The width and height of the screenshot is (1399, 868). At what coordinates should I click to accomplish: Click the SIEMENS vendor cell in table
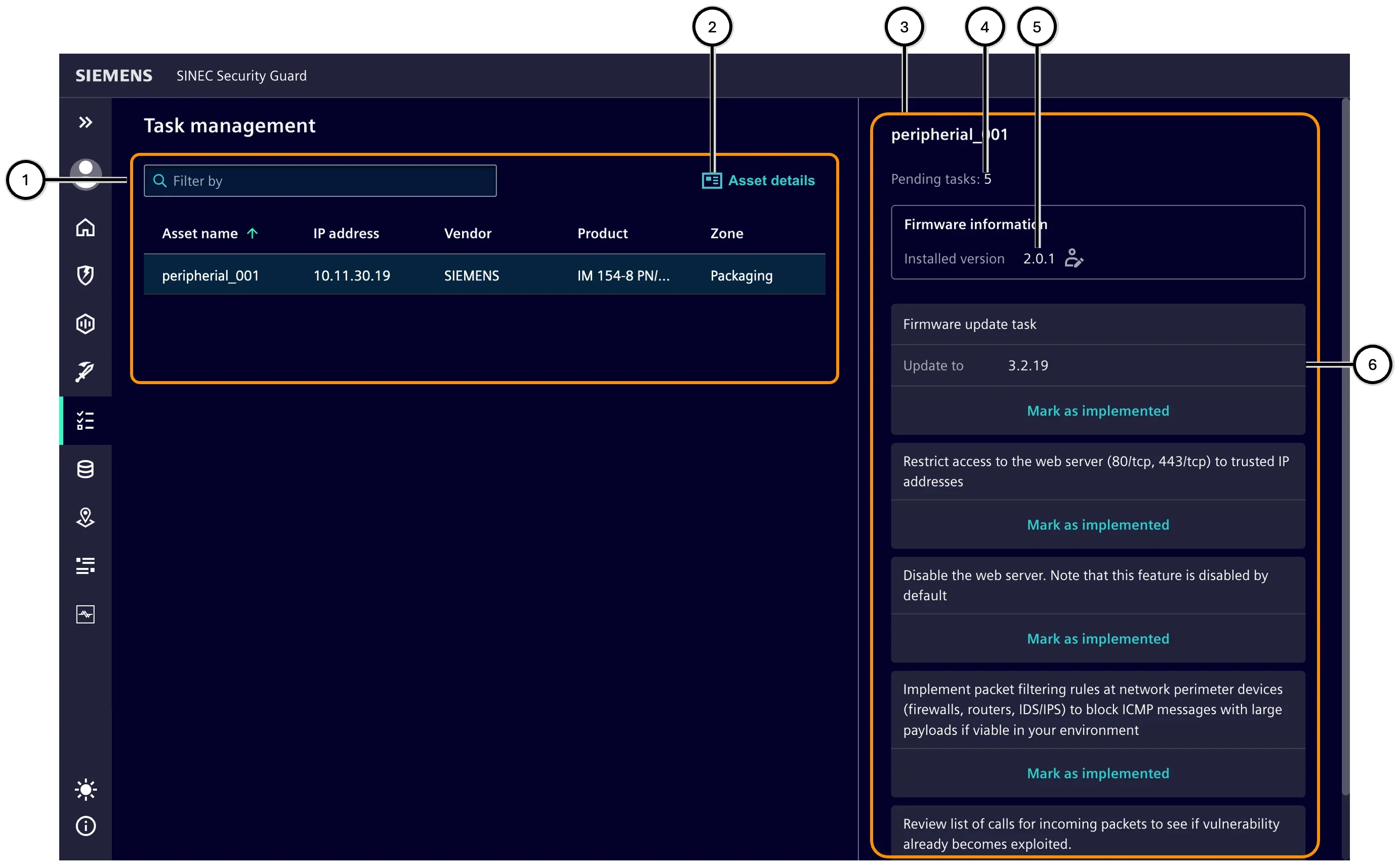pyautogui.click(x=471, y=275)
